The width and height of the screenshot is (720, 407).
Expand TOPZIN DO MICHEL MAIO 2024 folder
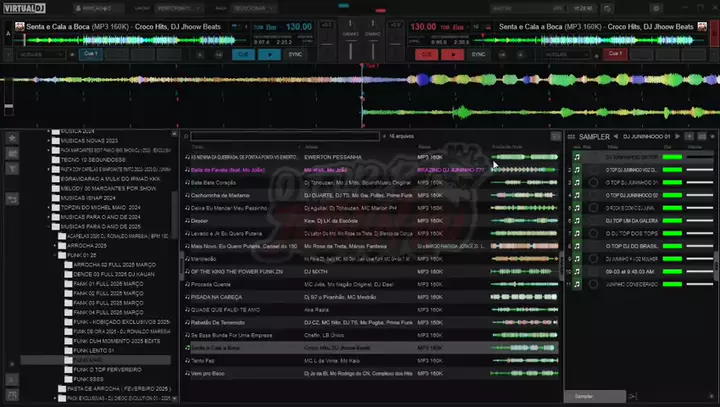[48, 208]
